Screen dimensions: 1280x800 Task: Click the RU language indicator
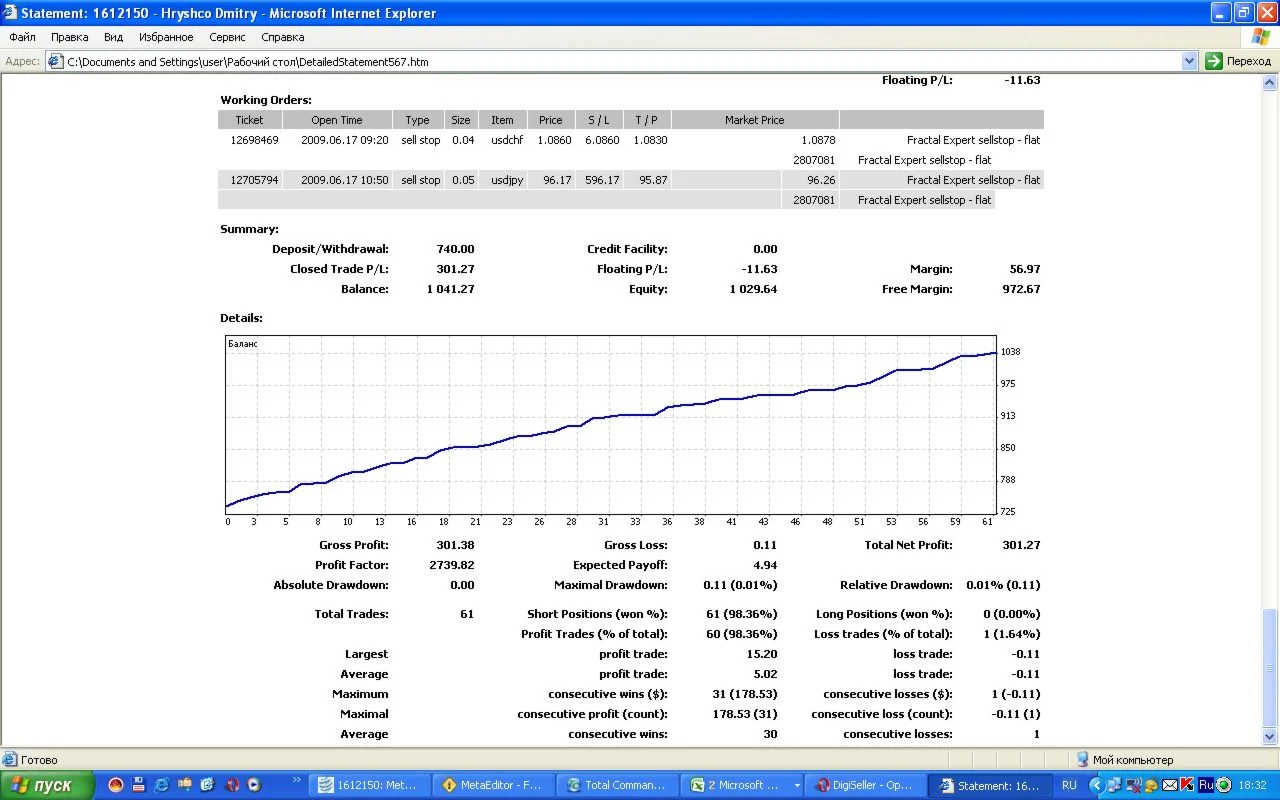pyautogui.click(x=1069, y=785)
